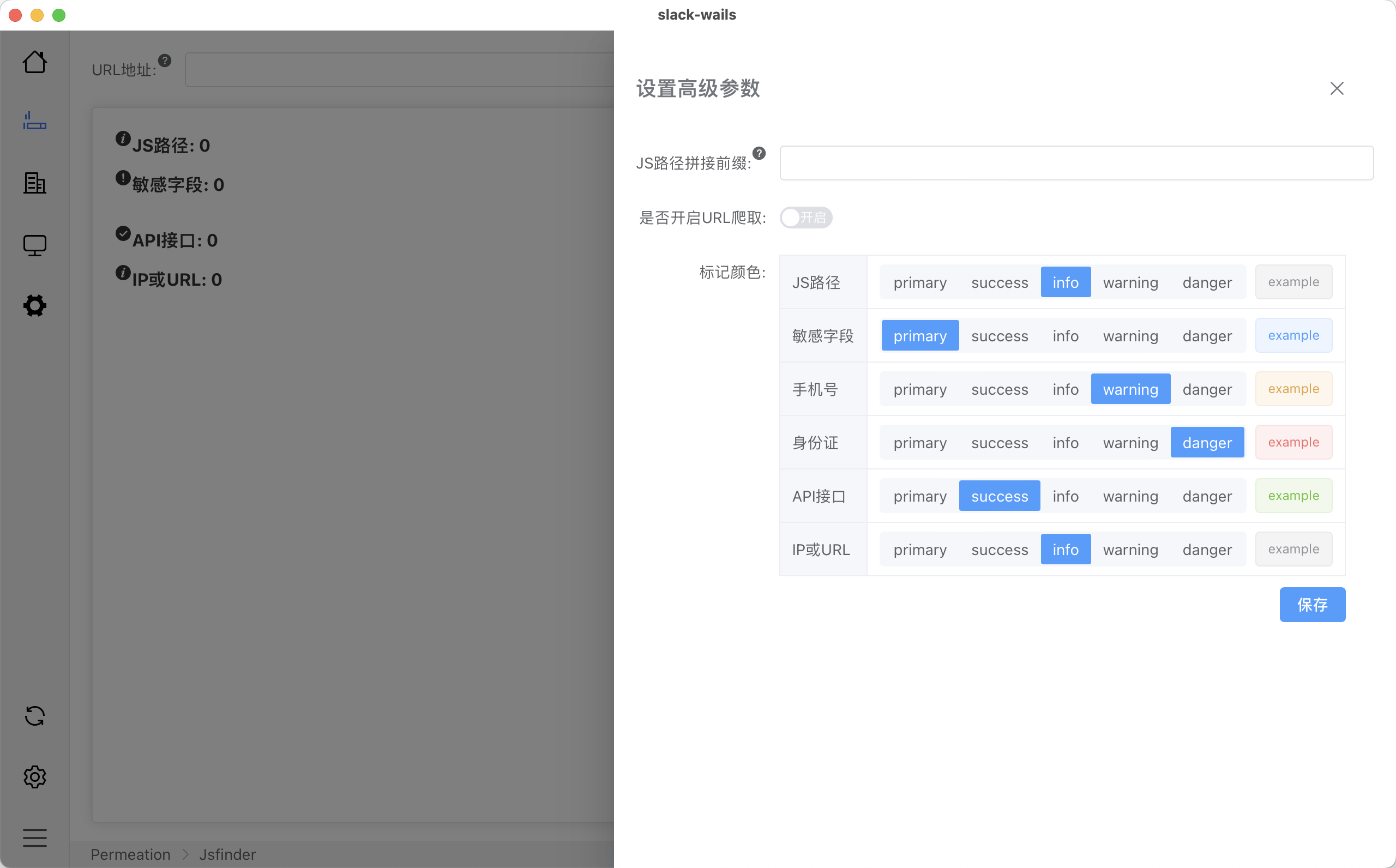Screen dimensions: 1396x868
Task: Click the red example tag for 身份证
Action: coord(1293,443)
